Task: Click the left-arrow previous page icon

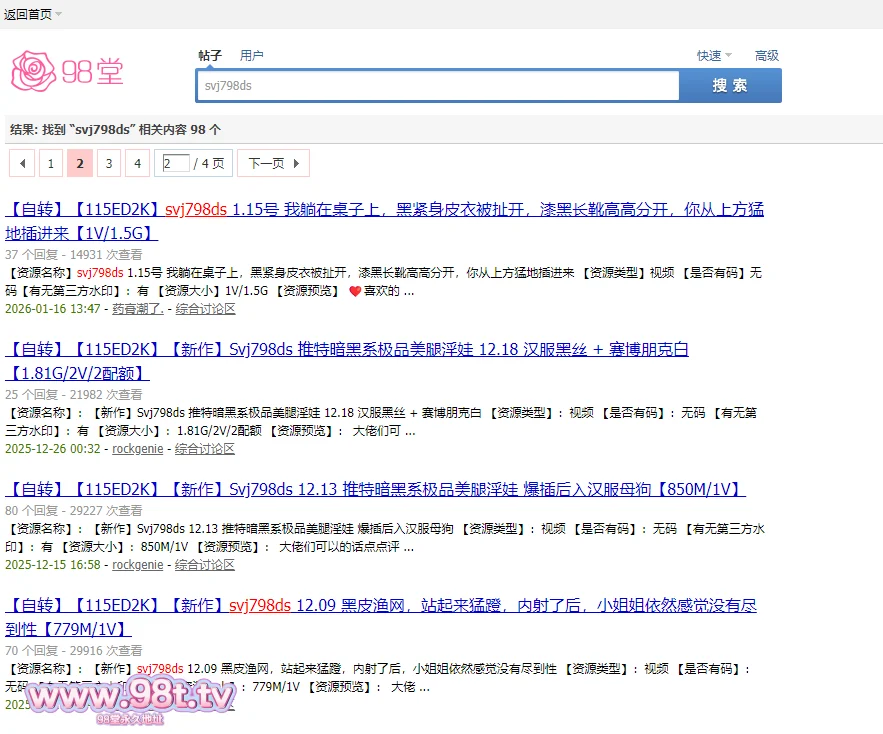Action: tap(22, 162)
